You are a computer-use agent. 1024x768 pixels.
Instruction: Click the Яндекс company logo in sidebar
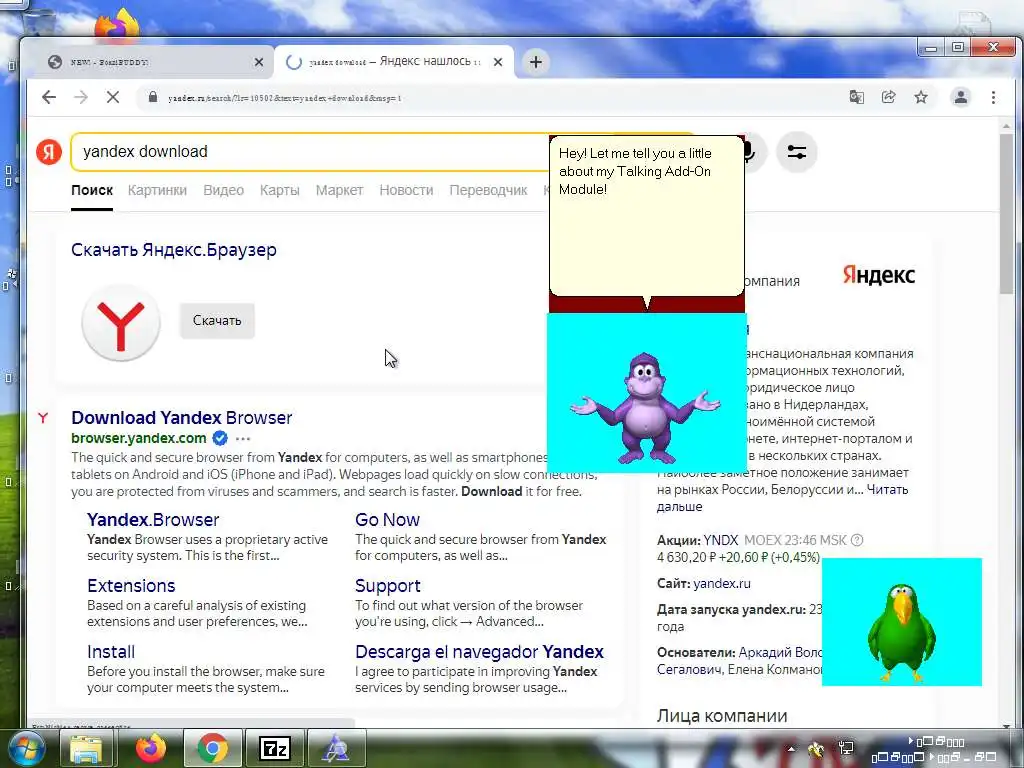coord(878,275)
